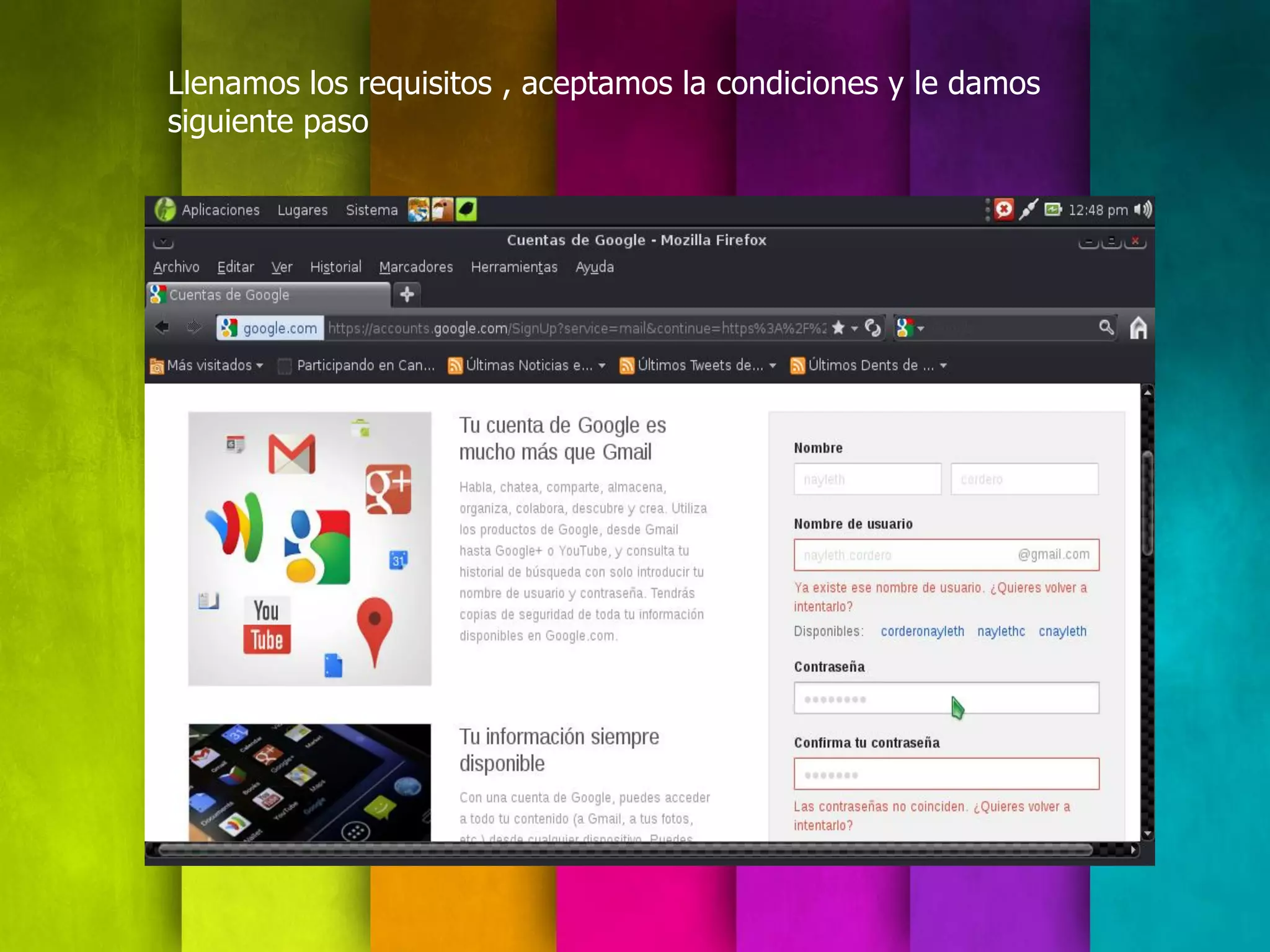This screenshot has height=952, width=1270.
Task: Click the YouTube logo in illustration
Action: pyautogui.click(x=267, y=626)
